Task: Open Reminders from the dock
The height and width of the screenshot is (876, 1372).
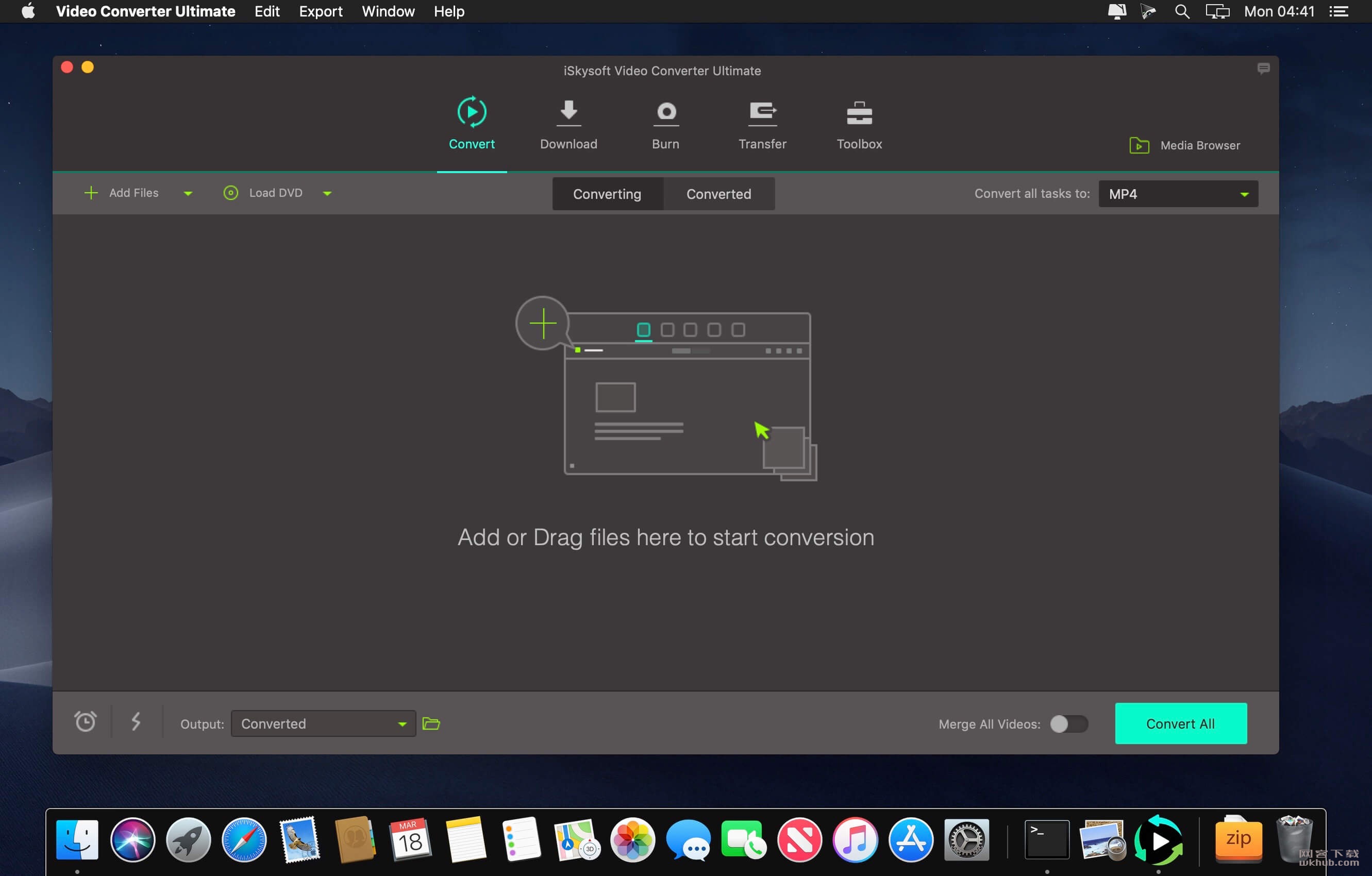Action: click(522, 839)
